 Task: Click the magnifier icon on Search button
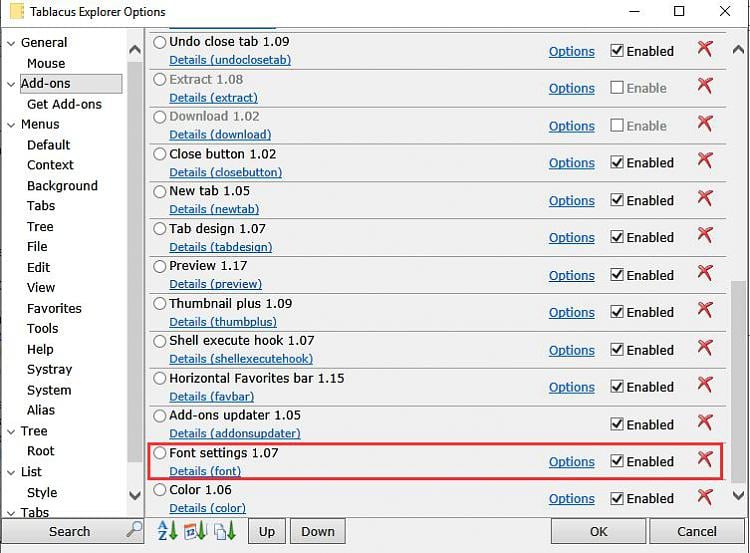[x=134, y=530]
